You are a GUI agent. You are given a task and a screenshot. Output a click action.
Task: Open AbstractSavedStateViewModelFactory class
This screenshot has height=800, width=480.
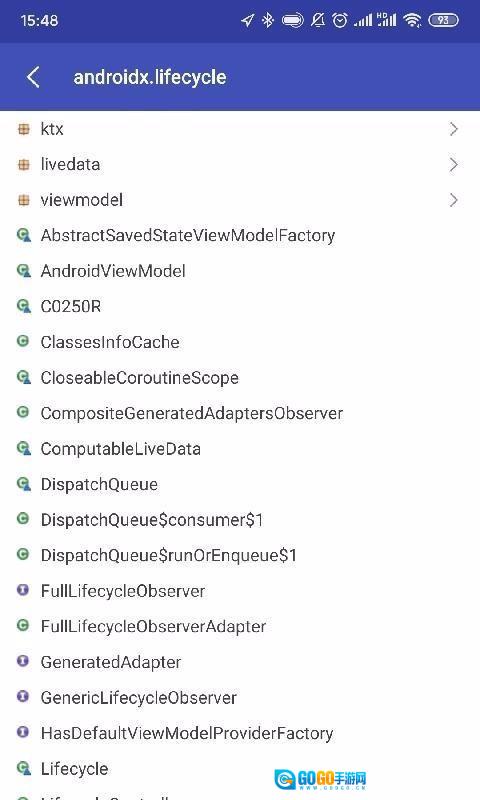click(240, 235)
